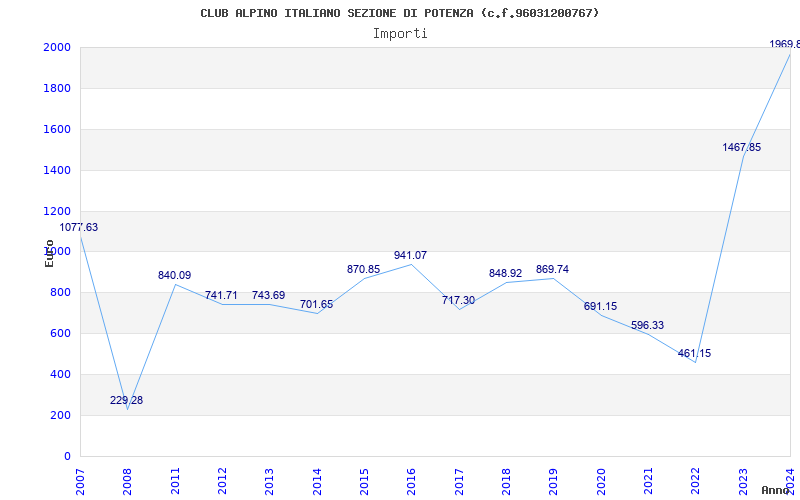The width and height of the screenshot is (800, 500).
Task: Click the 596.33 value label
Action: 647,326
